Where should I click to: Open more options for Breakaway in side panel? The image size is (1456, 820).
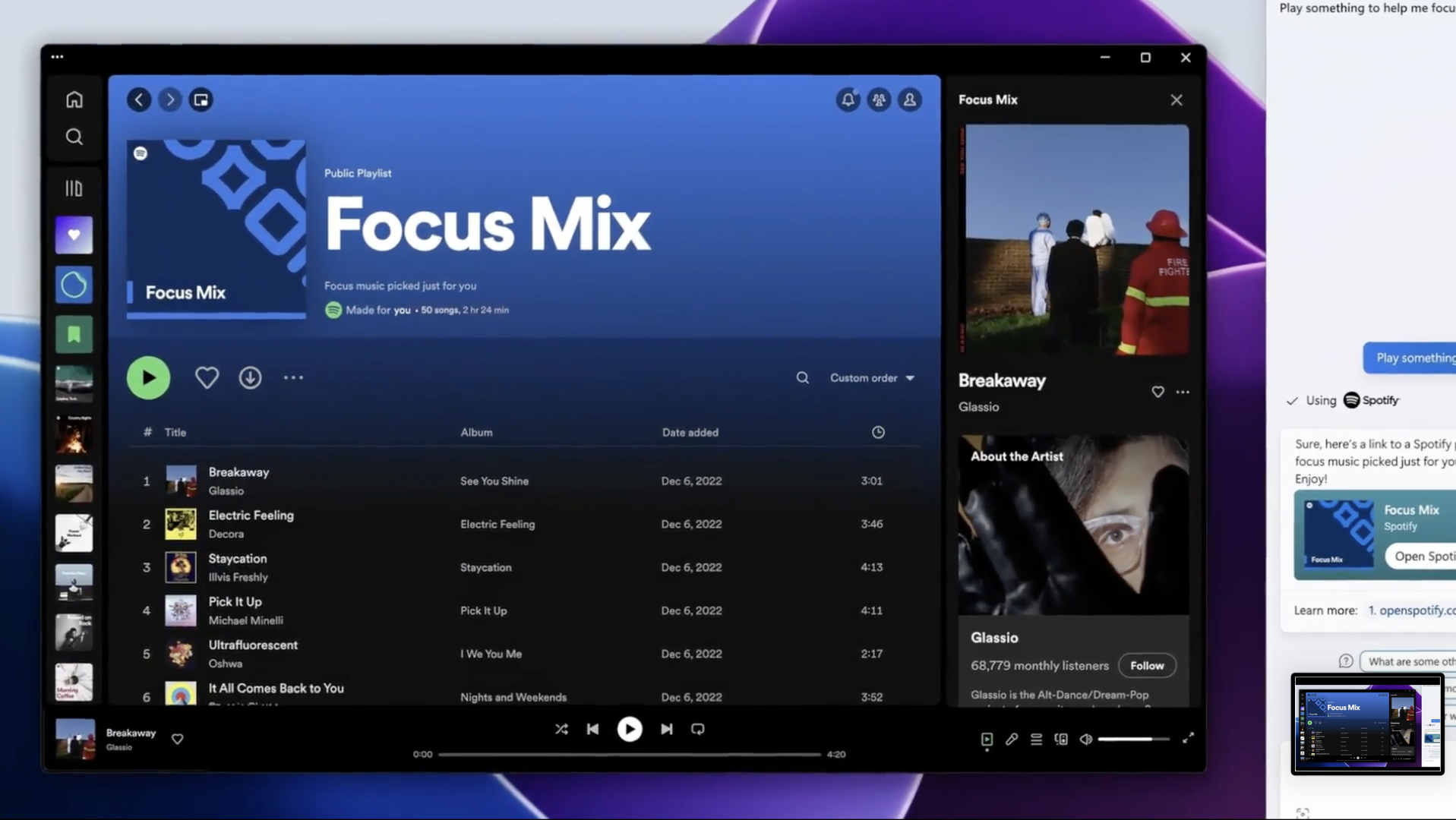(x=1183, y=392)
